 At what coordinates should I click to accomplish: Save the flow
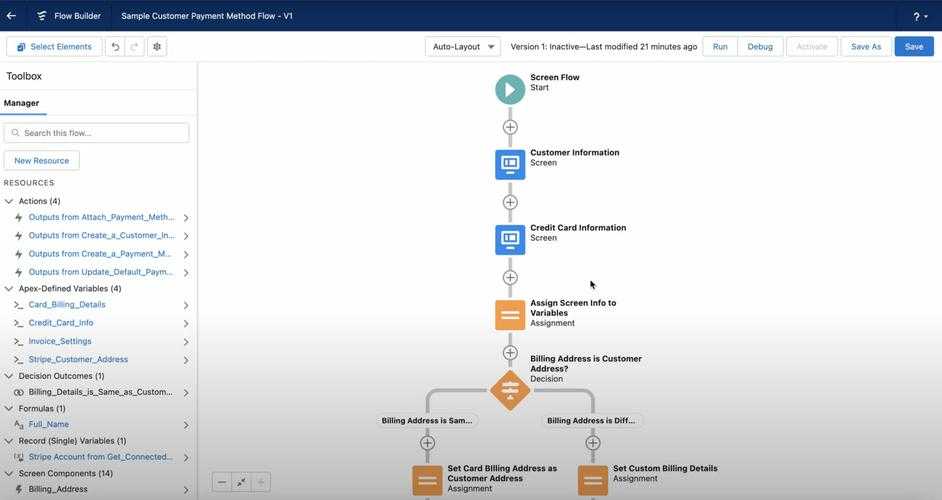(914, 47)
